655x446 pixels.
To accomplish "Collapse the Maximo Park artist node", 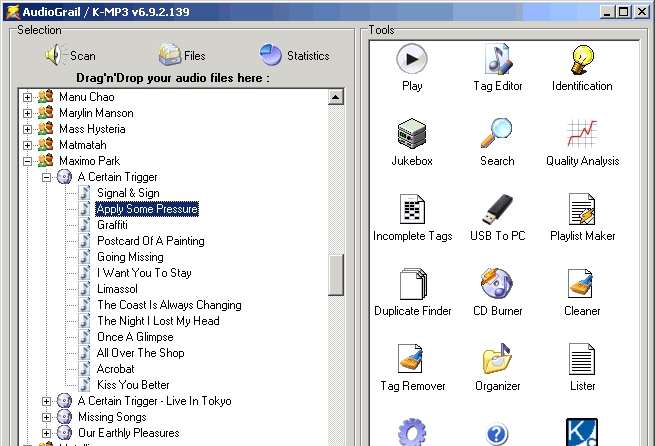I will click(27, 161).
